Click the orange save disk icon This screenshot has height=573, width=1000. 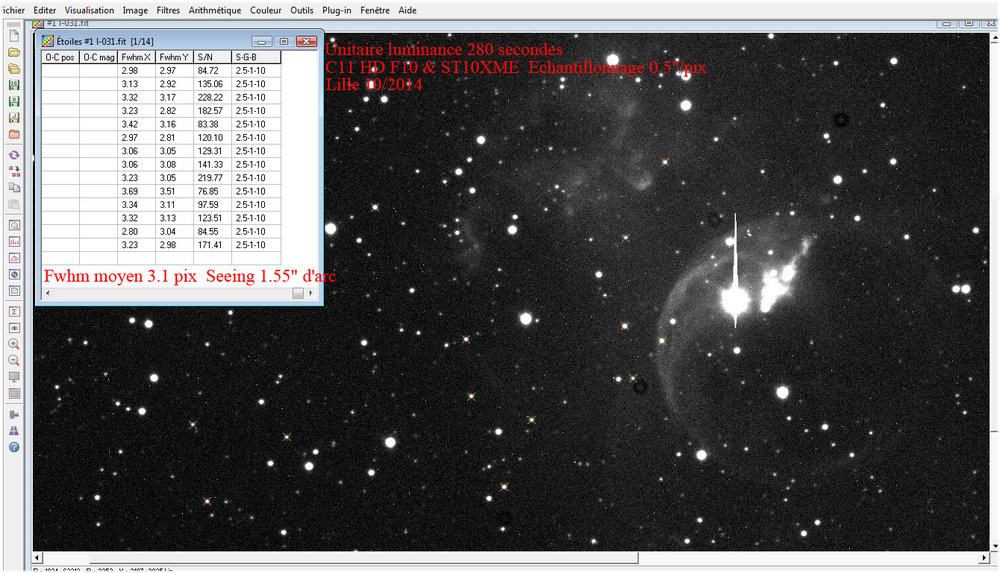tap(14, 118)
